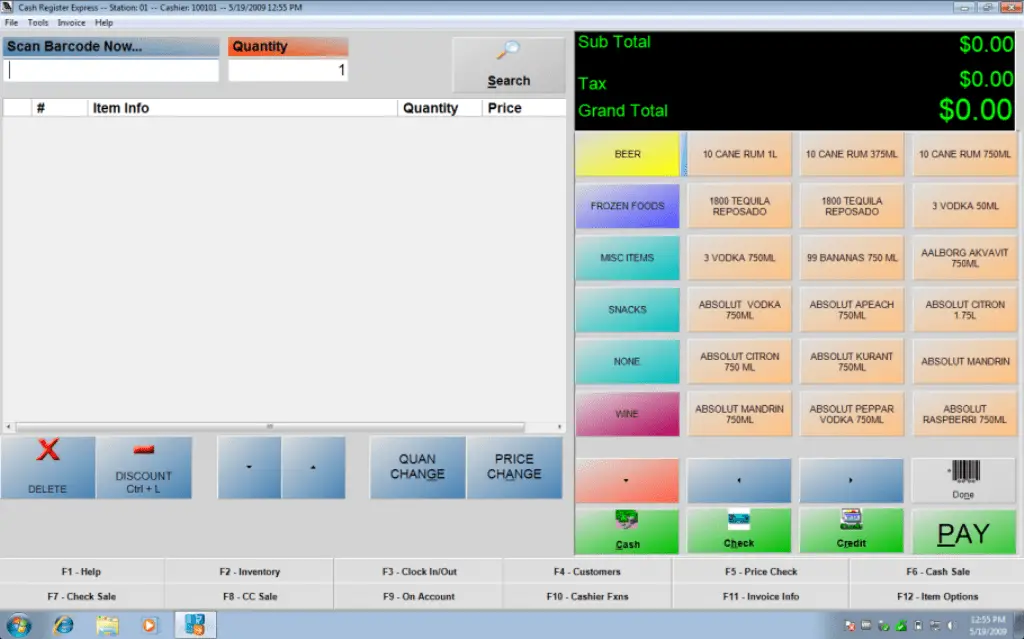Click the barcode Done button
Screen dimensions: 1024x639
[x=962, y=480]
